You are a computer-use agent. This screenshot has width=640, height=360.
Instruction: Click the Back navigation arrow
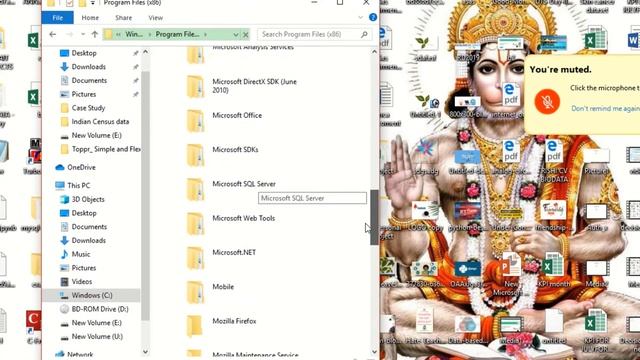pos(53,34)
